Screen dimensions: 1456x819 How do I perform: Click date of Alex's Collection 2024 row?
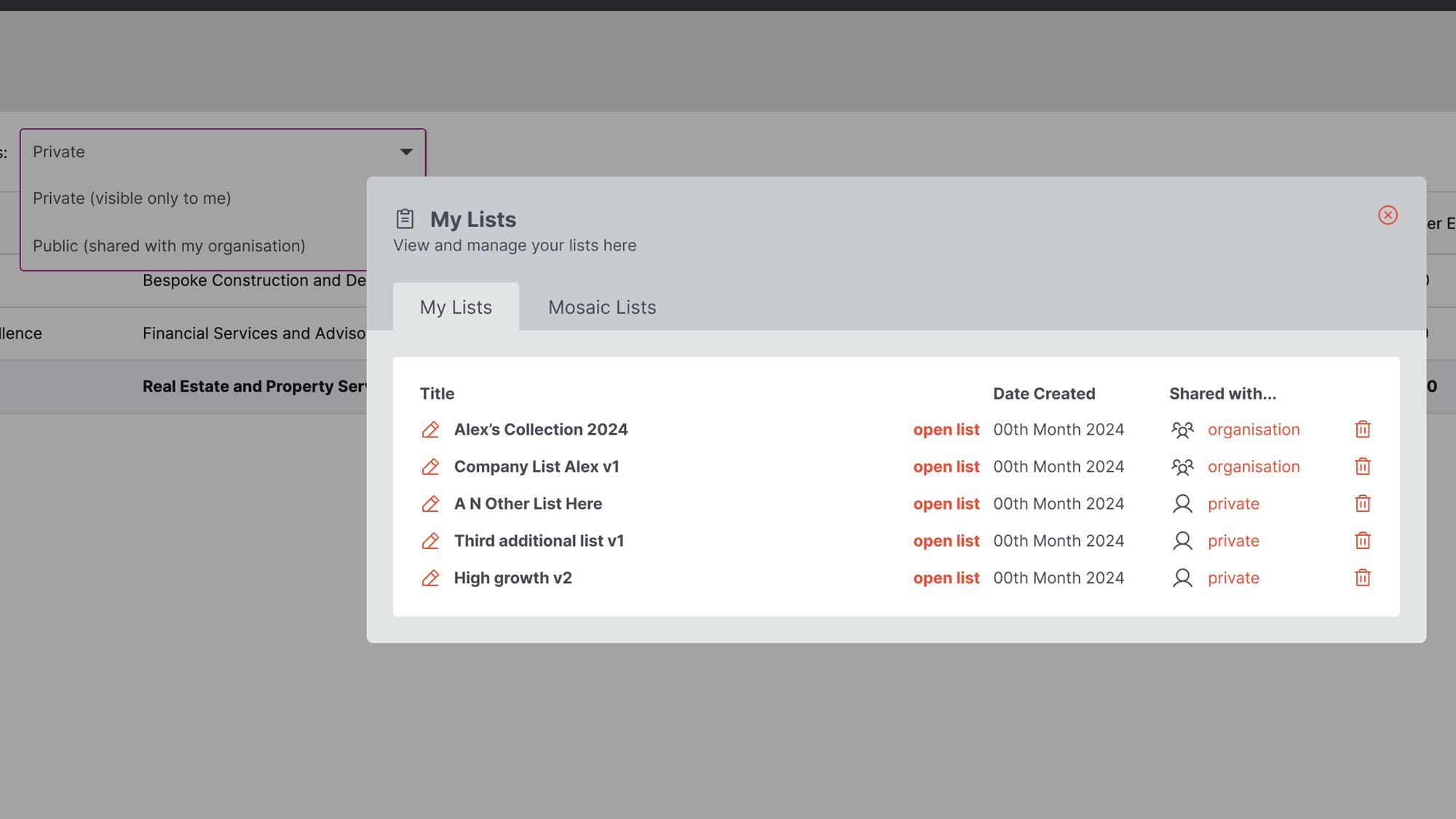(x=1059, y=430)
